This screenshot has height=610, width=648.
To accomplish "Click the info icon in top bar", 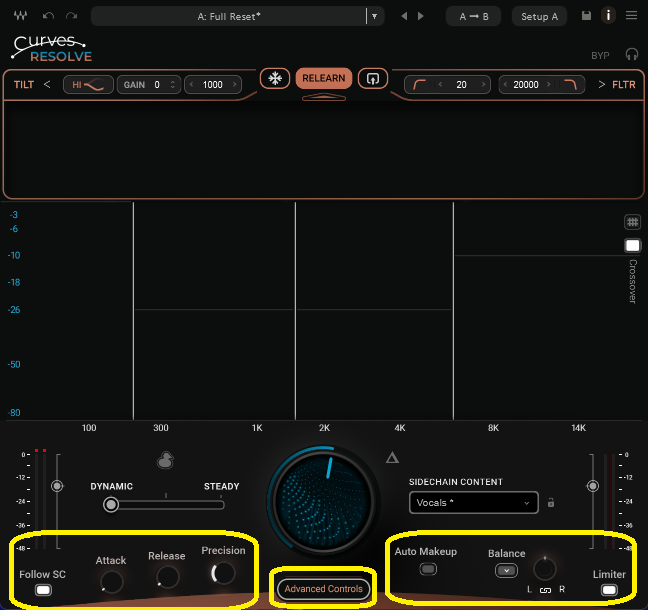I will coord(609,16).
